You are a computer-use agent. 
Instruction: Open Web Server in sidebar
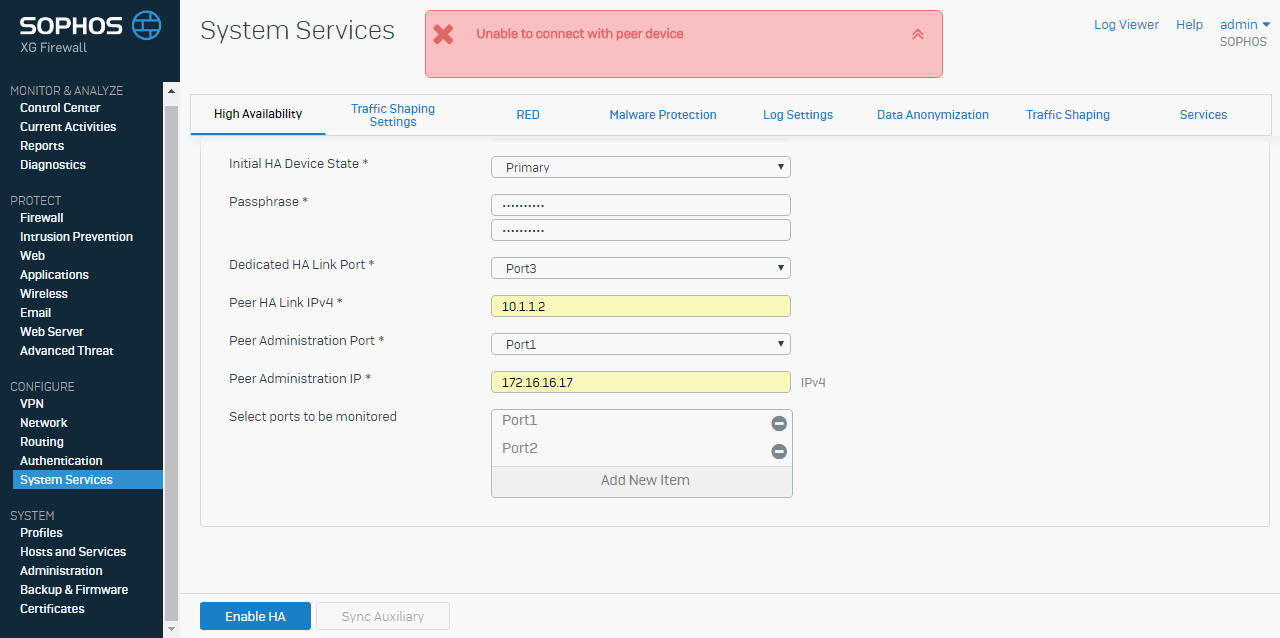52,332
